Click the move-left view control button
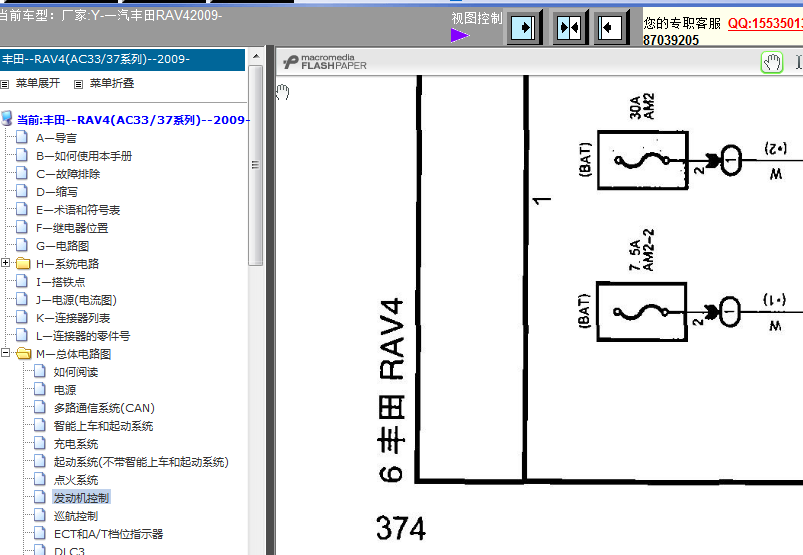This screenshot has width=803, height=555. pos(610,27)
